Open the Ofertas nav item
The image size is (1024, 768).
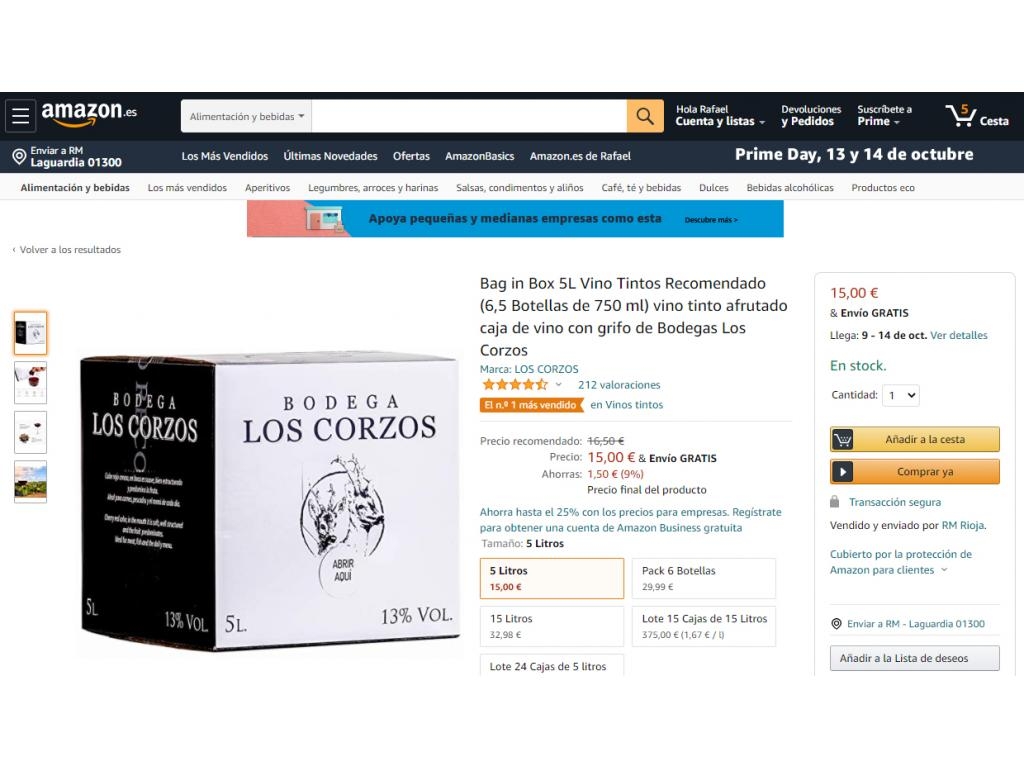(411, 156)
